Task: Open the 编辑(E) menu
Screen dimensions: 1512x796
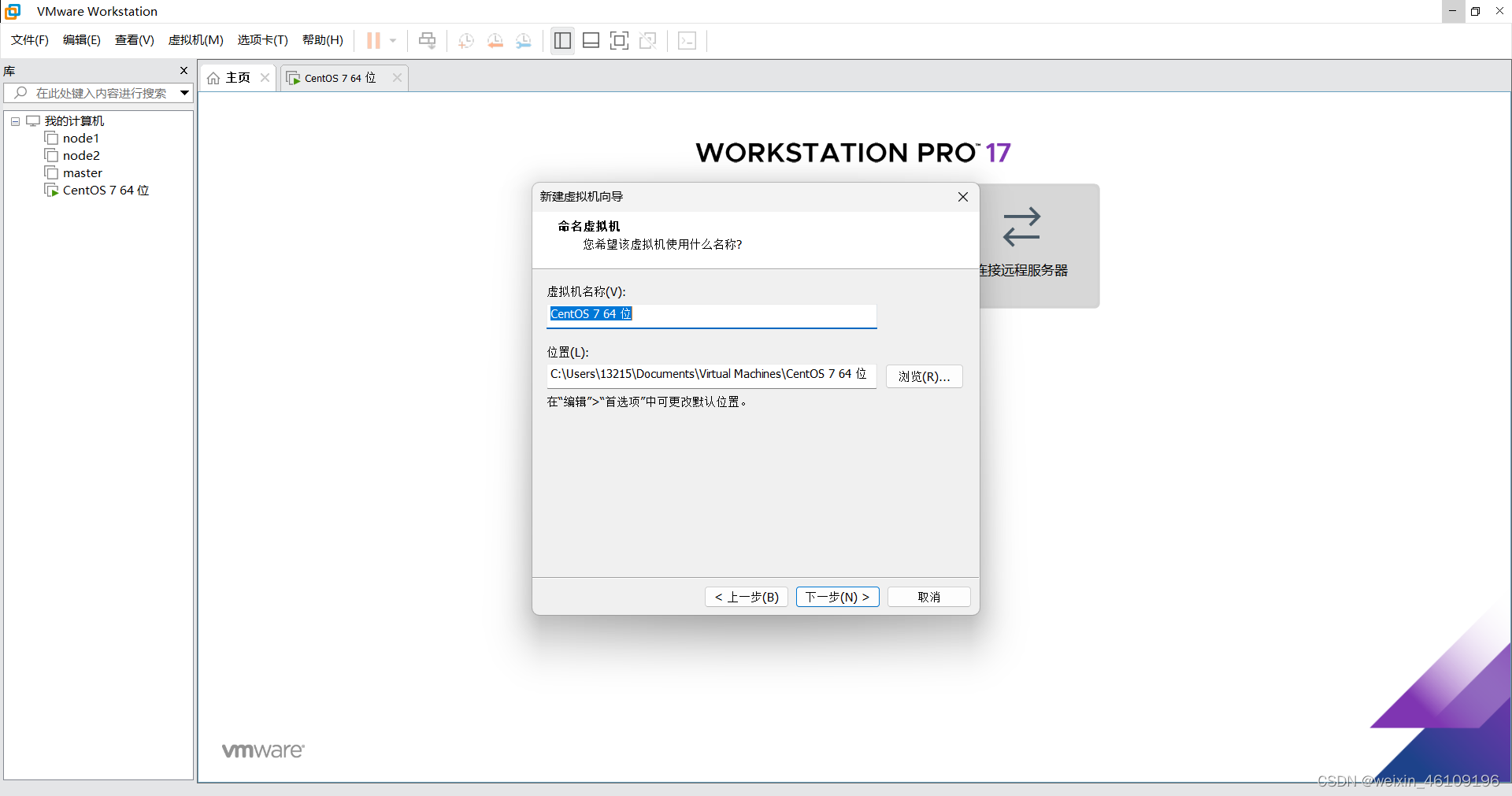Action: (82, 40)
